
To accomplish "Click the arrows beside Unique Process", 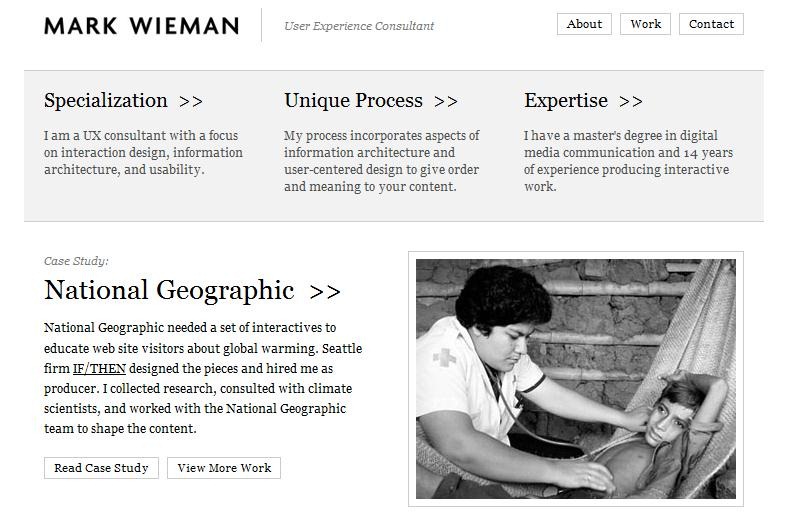I will pos(446,101).
